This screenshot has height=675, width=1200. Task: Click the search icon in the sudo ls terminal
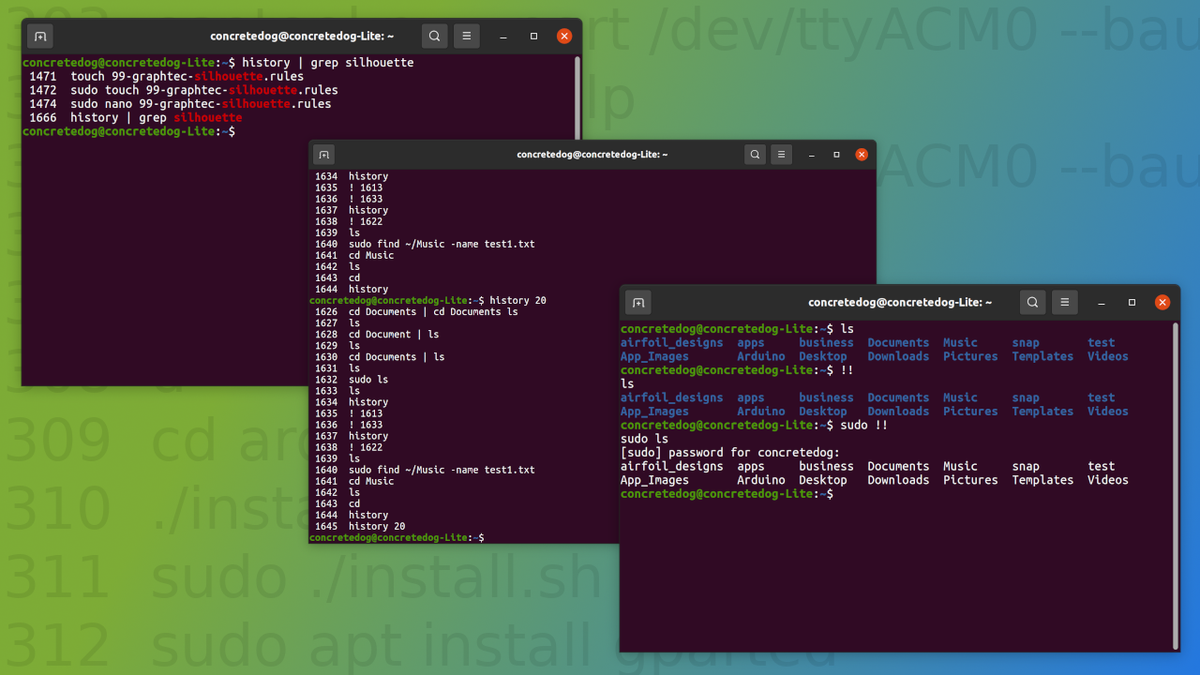click(1032, 302)
